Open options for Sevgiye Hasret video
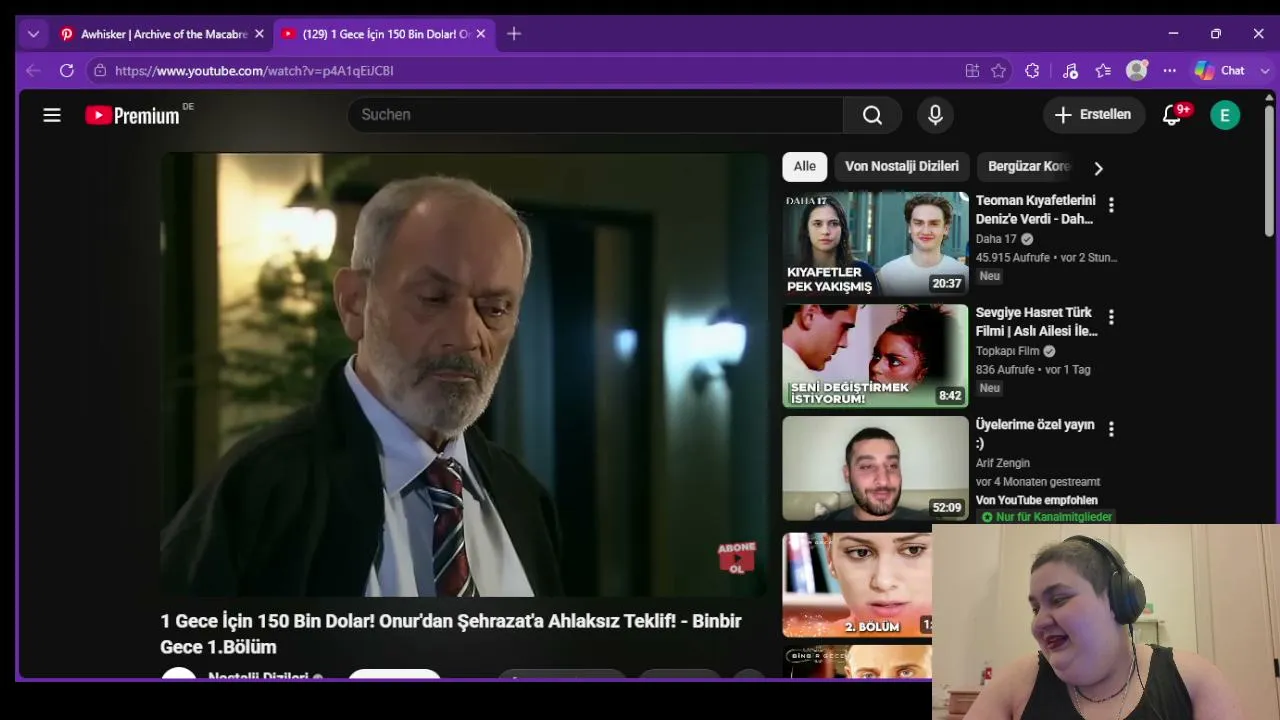Screen dimensions: 1280x720 coord(1111,317)
